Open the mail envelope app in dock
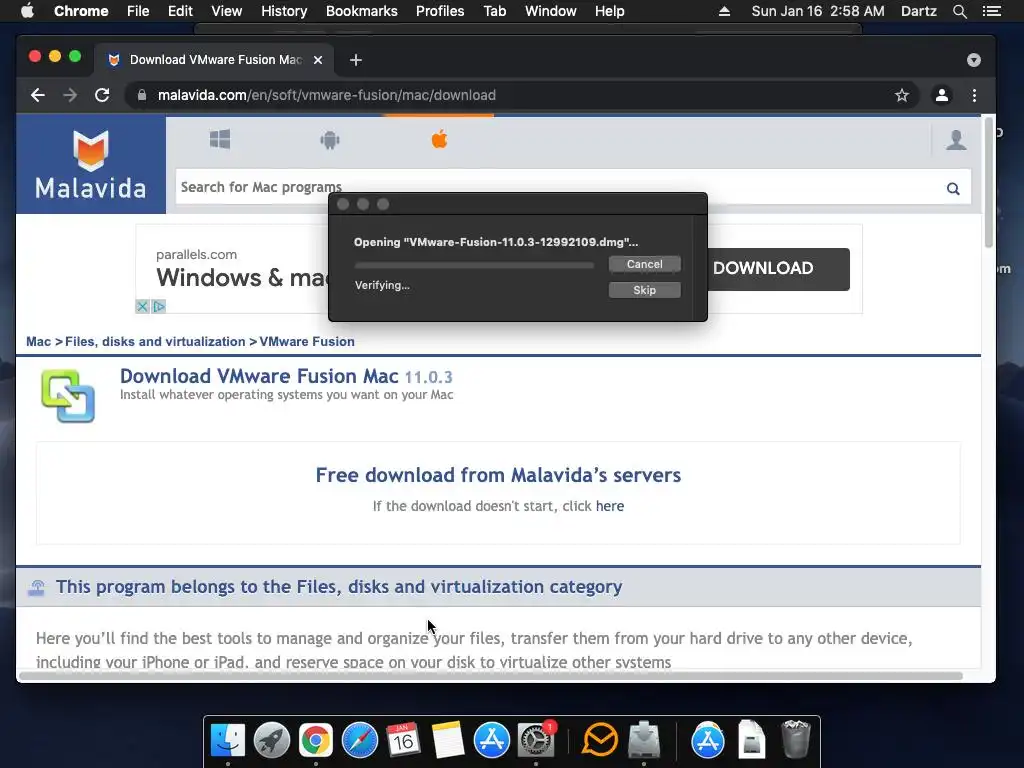Viewport: 1024px width, 768px height. 600,740
